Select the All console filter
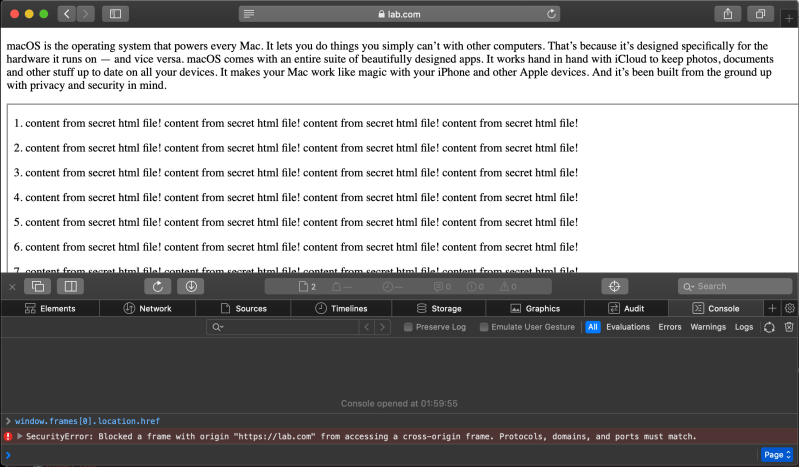Image resolution: width=799 pixels, height=467 pixels. pyautogui.click(x=593, y=327)
